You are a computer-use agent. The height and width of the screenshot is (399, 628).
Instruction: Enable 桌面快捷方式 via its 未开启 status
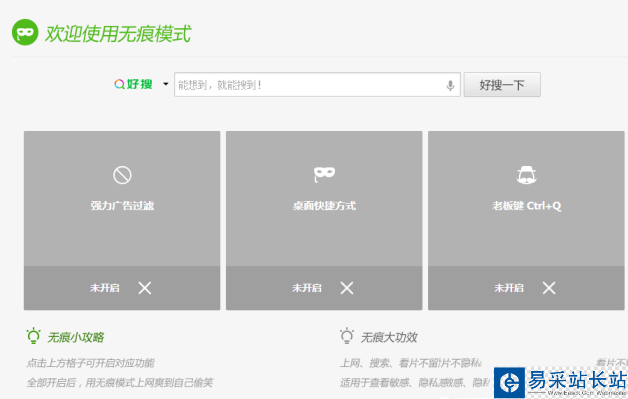click(307, 288)
